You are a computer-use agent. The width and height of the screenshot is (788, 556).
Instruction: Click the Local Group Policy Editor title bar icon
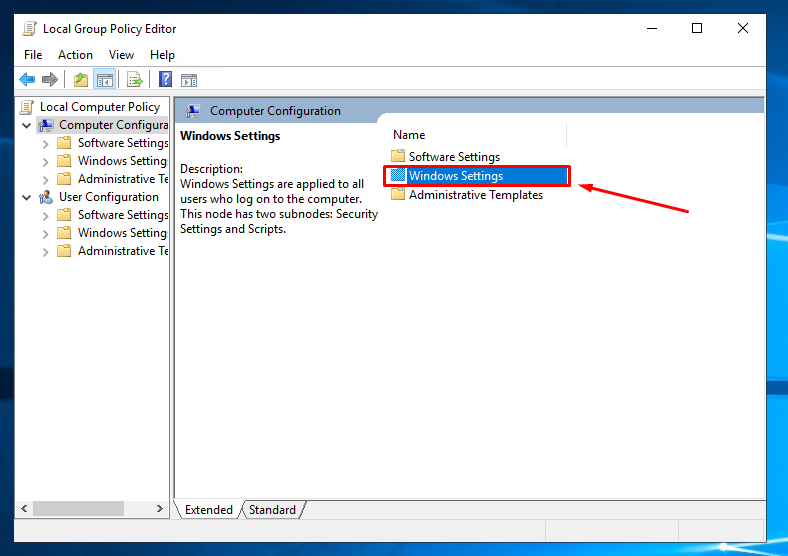(30, 29)
